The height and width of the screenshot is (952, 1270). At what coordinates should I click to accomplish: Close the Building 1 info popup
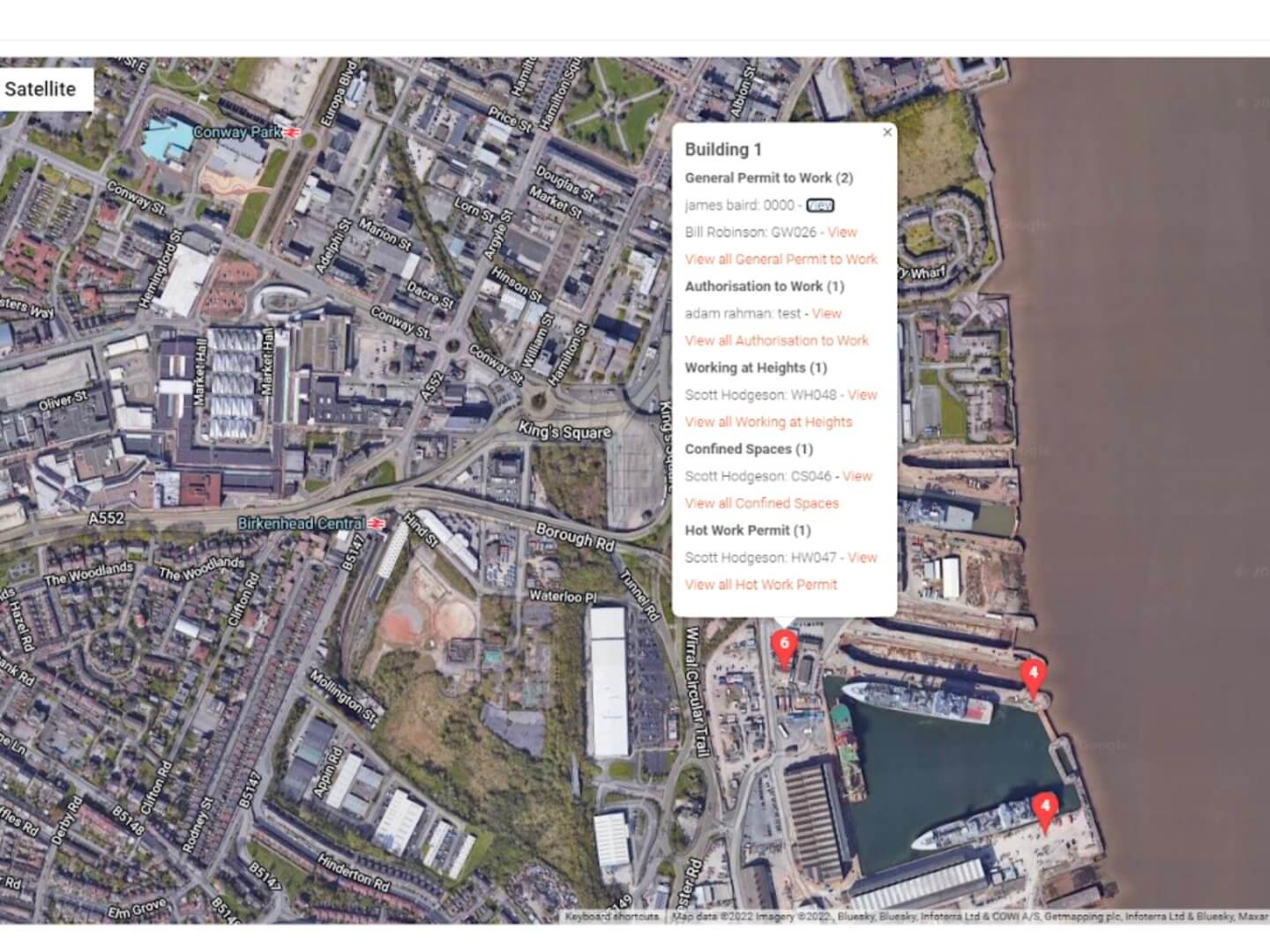tap(887, 132)
